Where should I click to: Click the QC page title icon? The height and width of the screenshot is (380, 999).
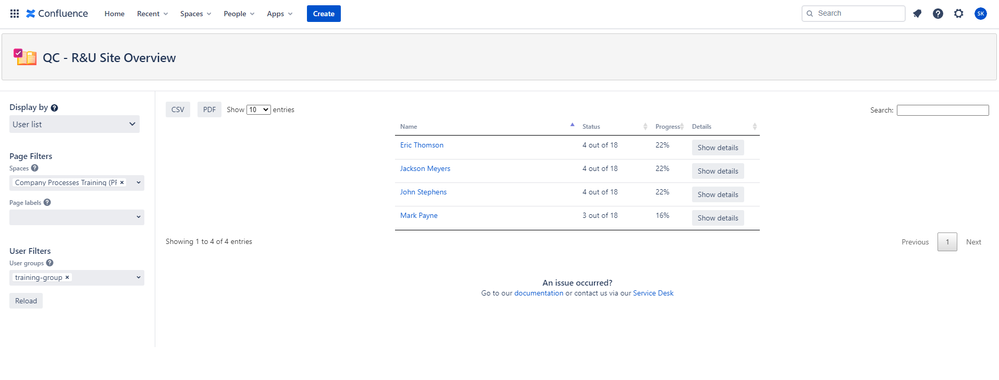25,57
